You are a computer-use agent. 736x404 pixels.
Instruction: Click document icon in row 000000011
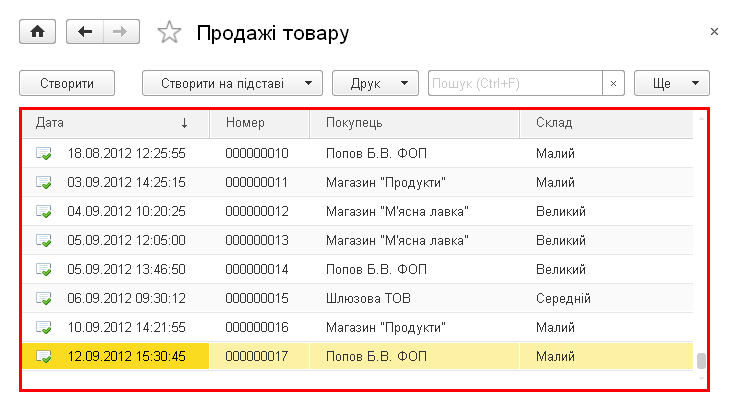click(44, 183)
